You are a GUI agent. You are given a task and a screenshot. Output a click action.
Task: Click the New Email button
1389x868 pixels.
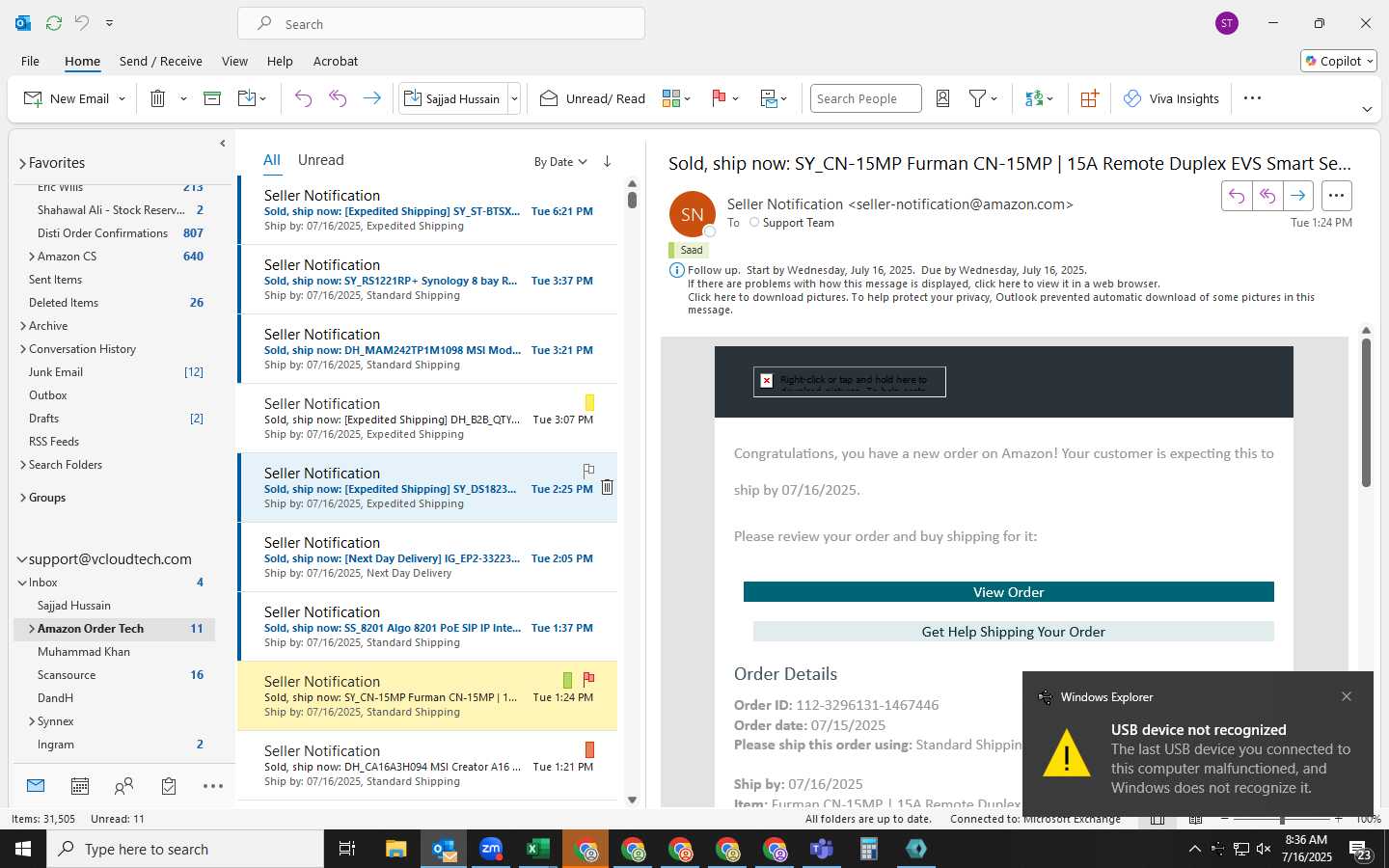67,98
